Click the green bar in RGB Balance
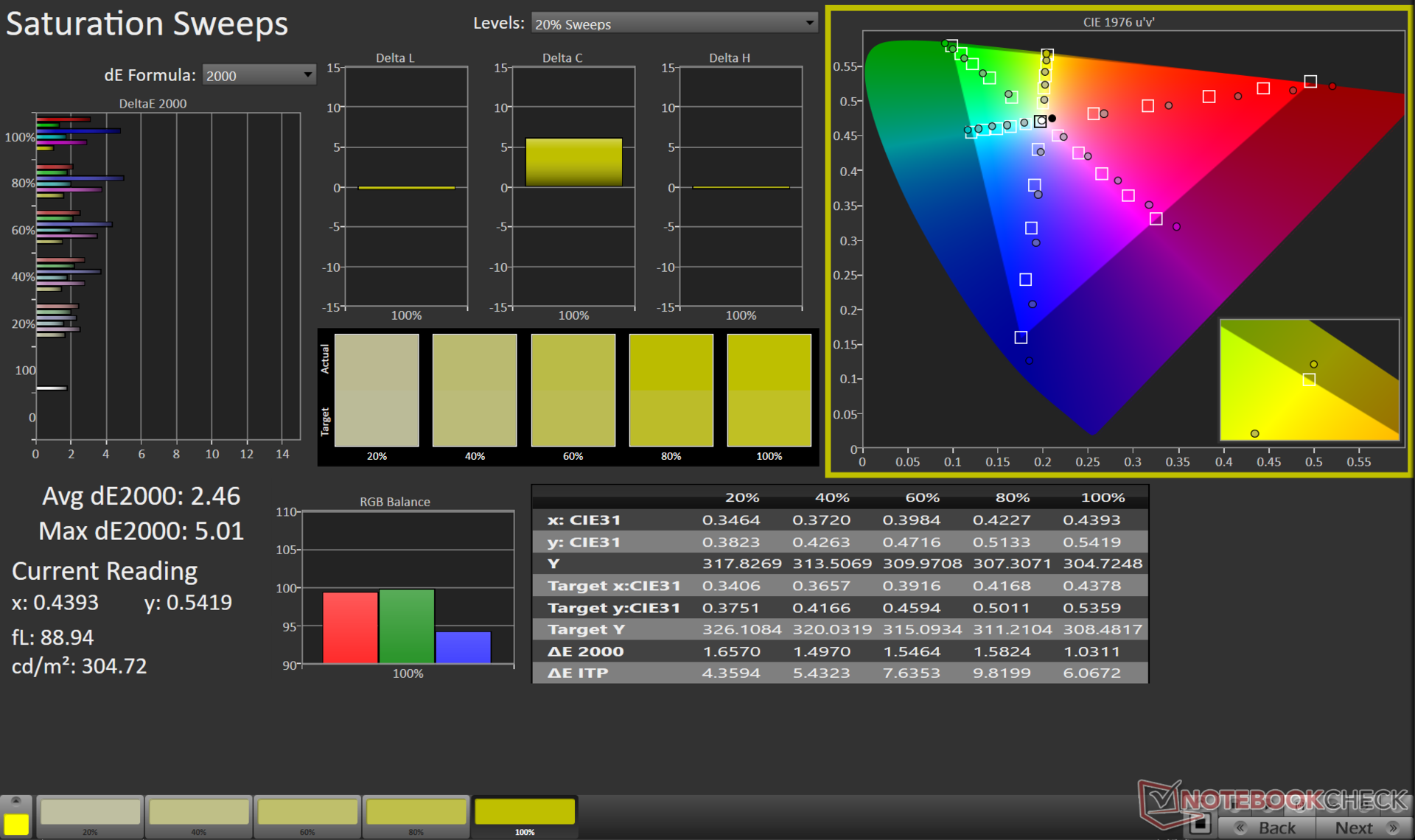Viewport: 1415px width, 840px height. 407,626
